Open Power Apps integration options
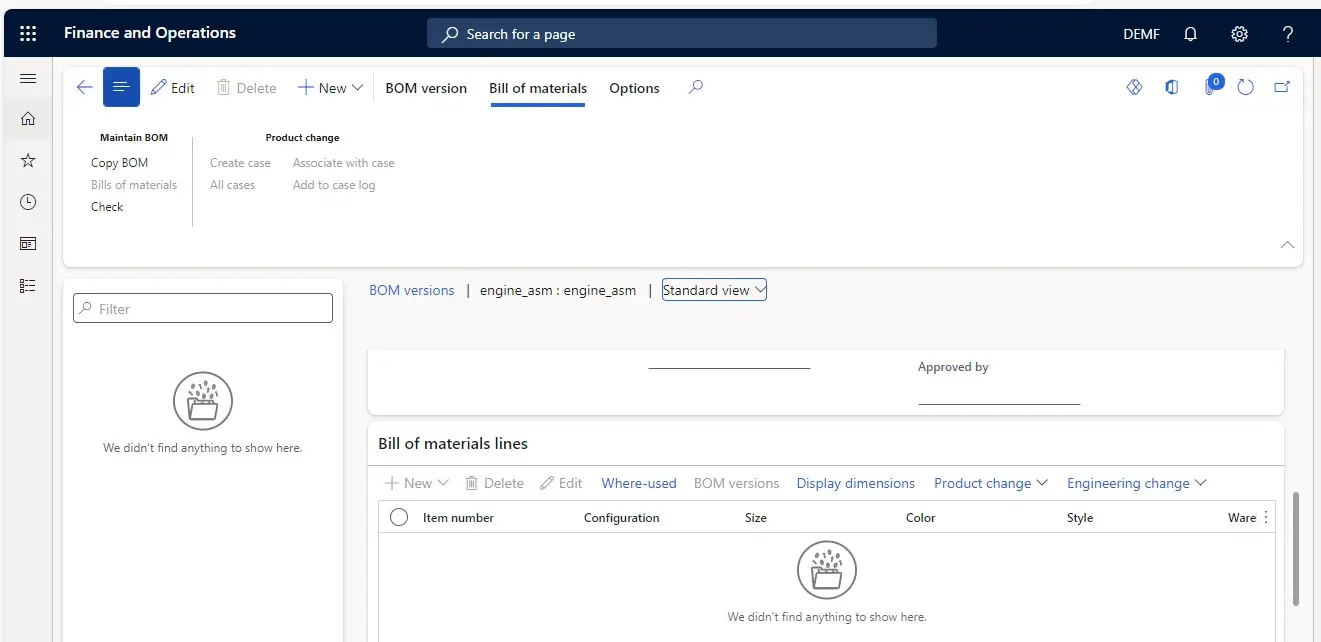 (x=1134, y=87)
